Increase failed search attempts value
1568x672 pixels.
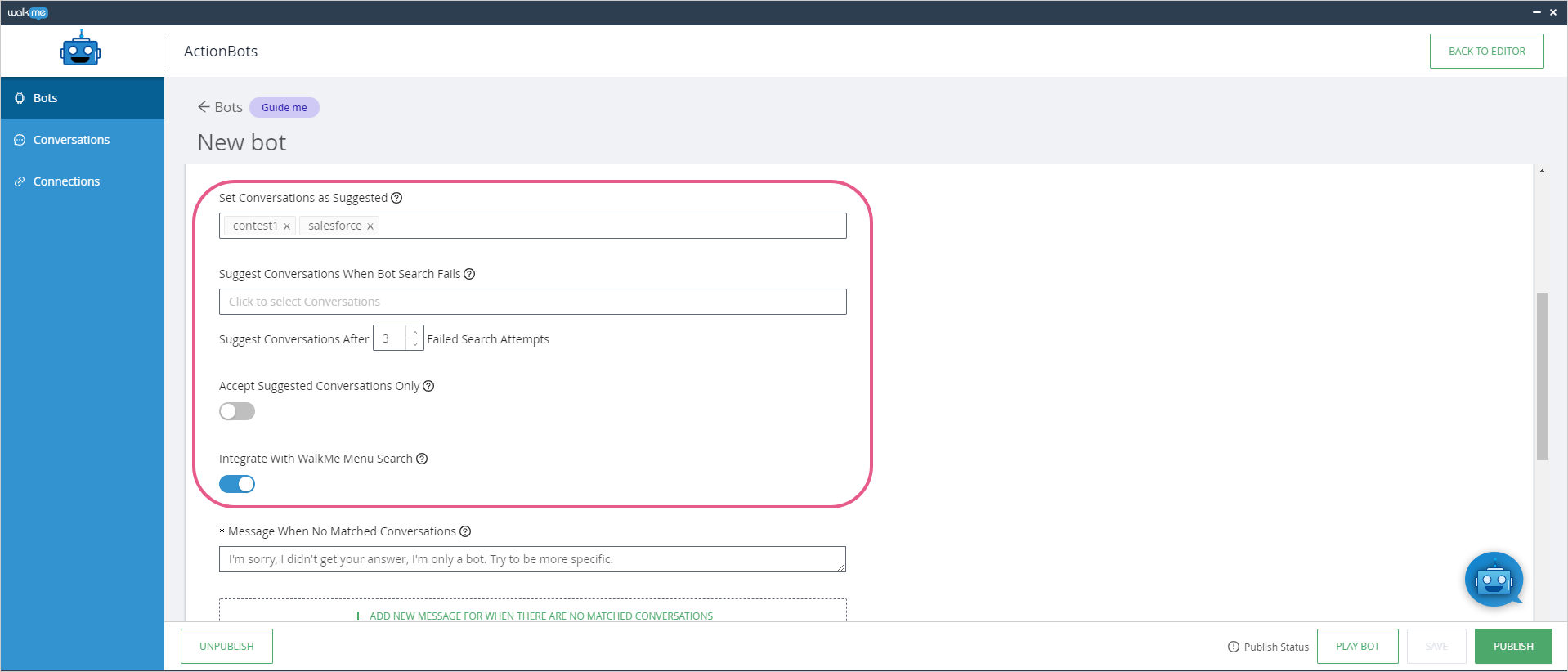pos(415,333)
